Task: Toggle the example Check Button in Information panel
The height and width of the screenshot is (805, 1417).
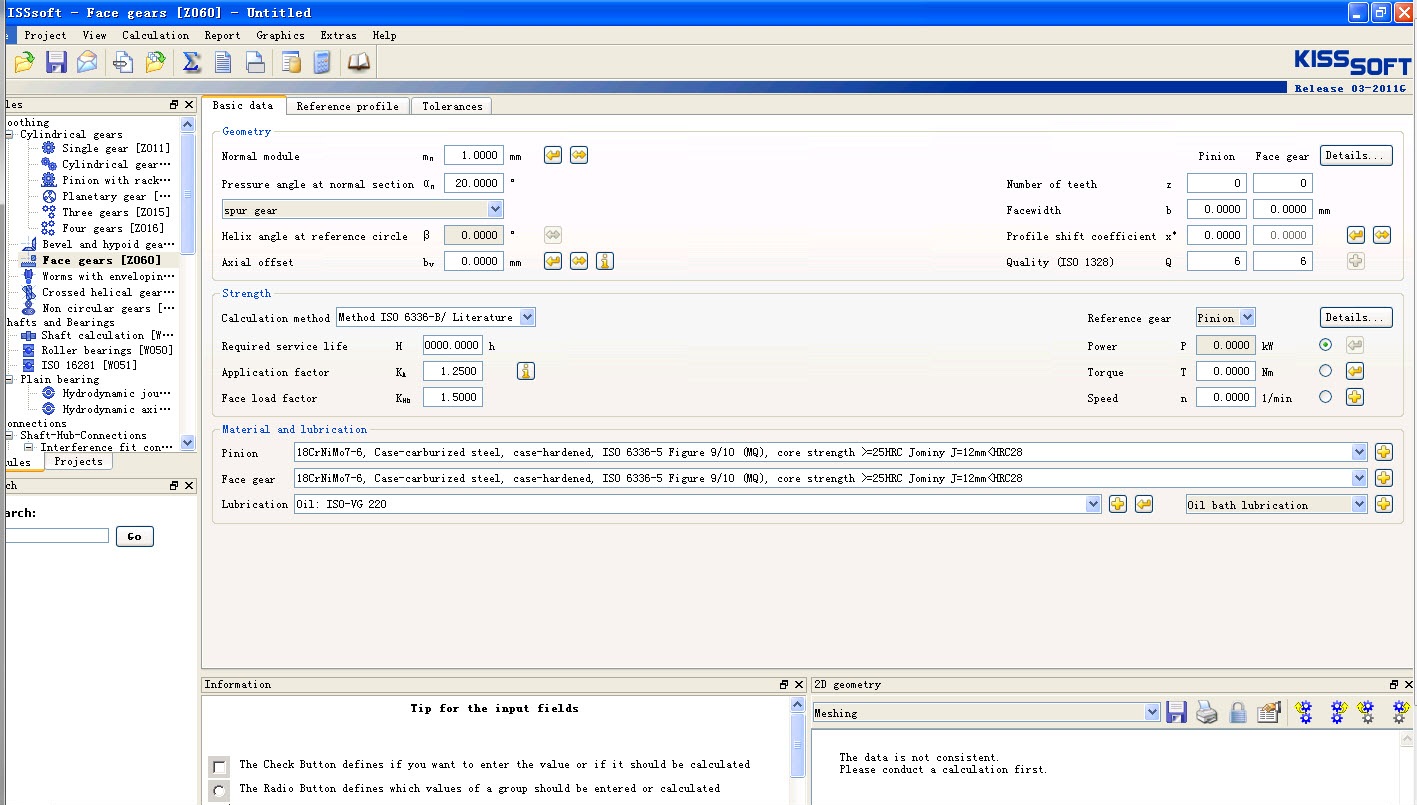Action: (219, 767)
